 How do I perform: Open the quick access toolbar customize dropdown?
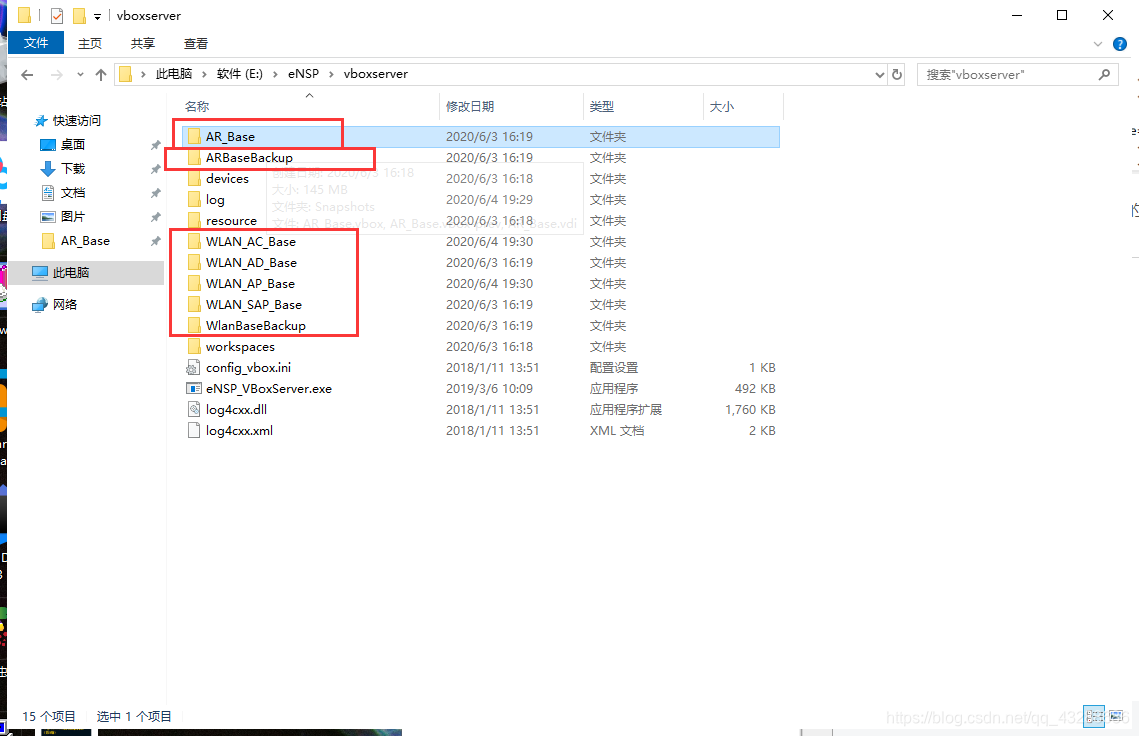point(97,16)
